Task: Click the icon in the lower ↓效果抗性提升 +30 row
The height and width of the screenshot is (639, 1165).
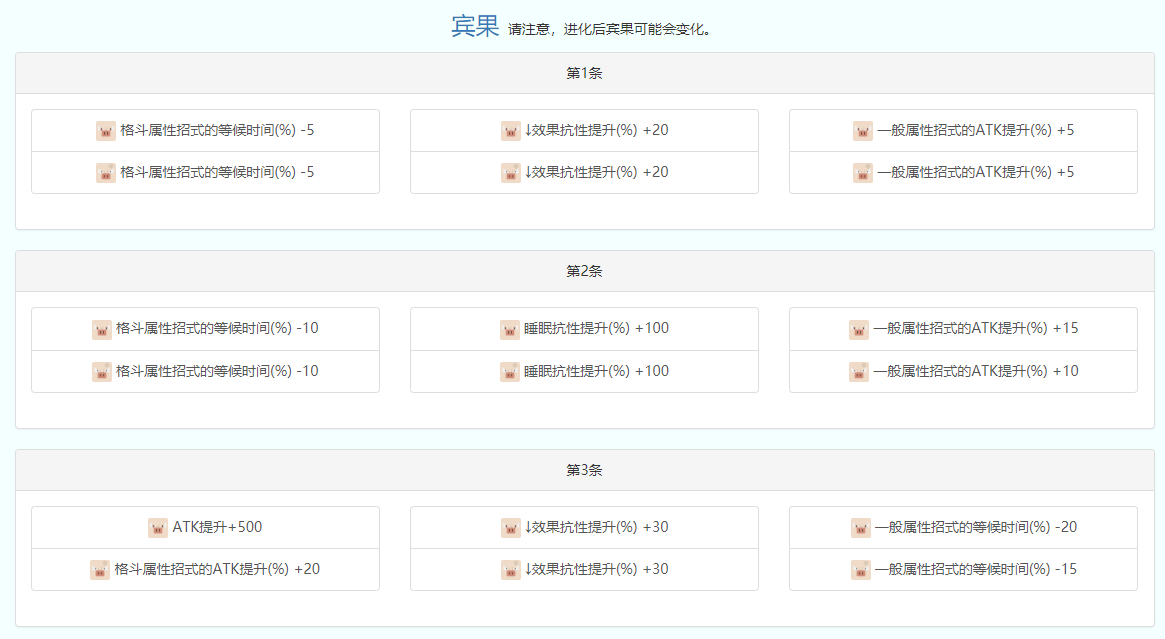Action: [511, 569]
